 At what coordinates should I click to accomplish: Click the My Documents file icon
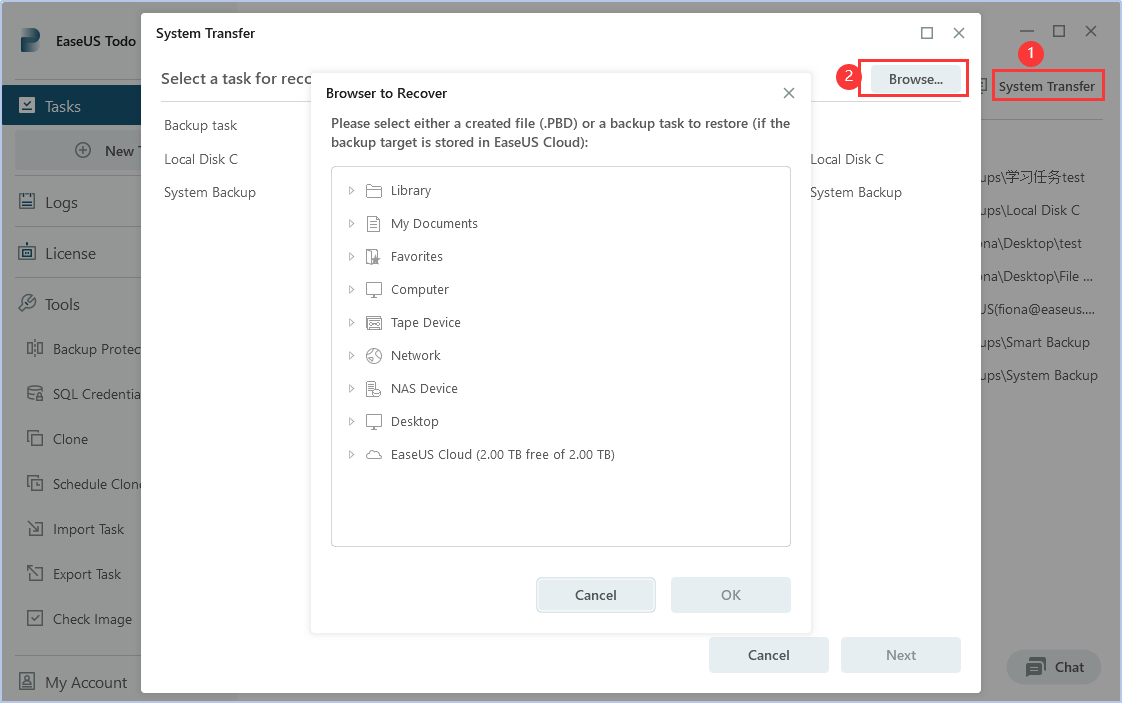coord(374,224)
